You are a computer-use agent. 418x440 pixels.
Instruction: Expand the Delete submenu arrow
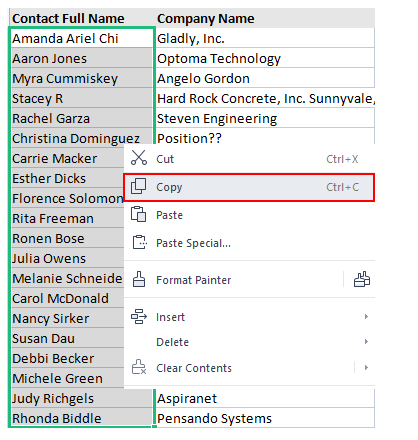366,341
